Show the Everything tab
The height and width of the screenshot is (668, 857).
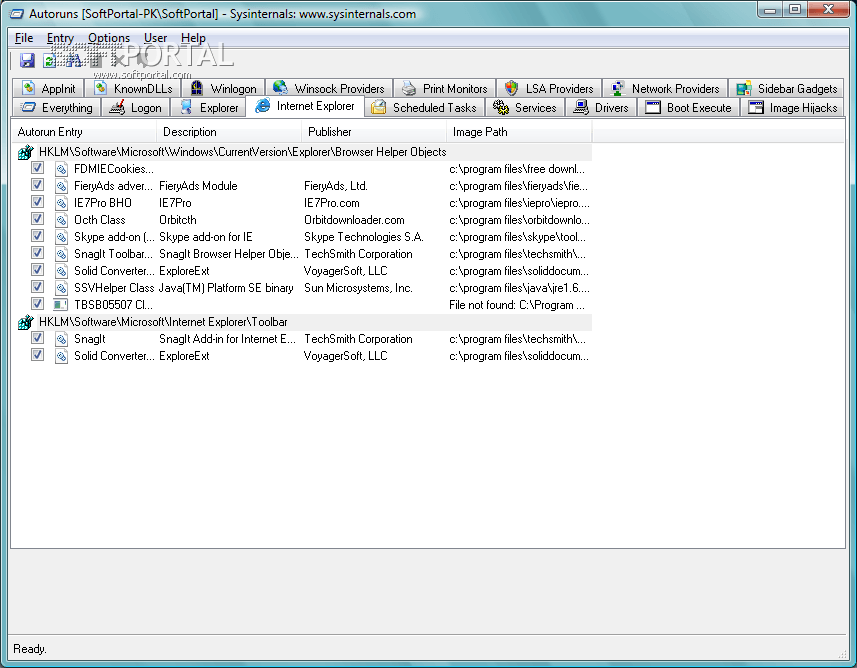pyautogui.click(x=56, y=108)
